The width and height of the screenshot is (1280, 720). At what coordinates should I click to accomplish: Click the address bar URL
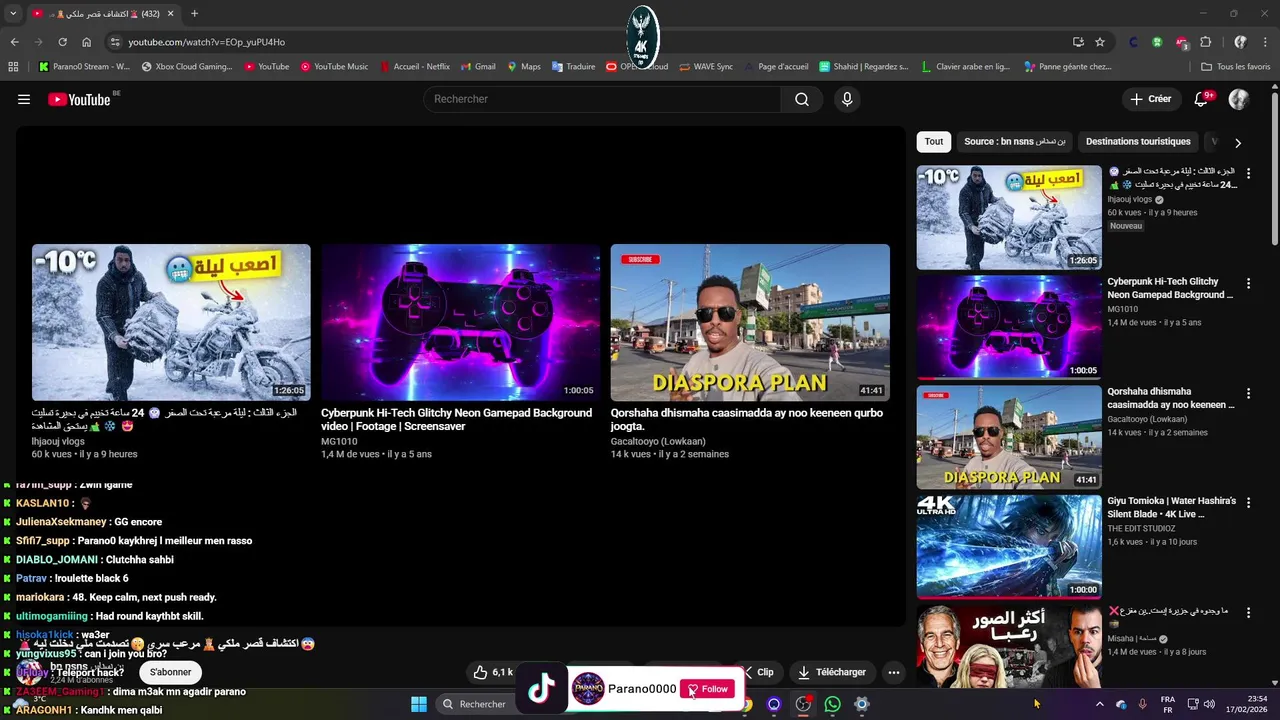click(x=206, y=42)
